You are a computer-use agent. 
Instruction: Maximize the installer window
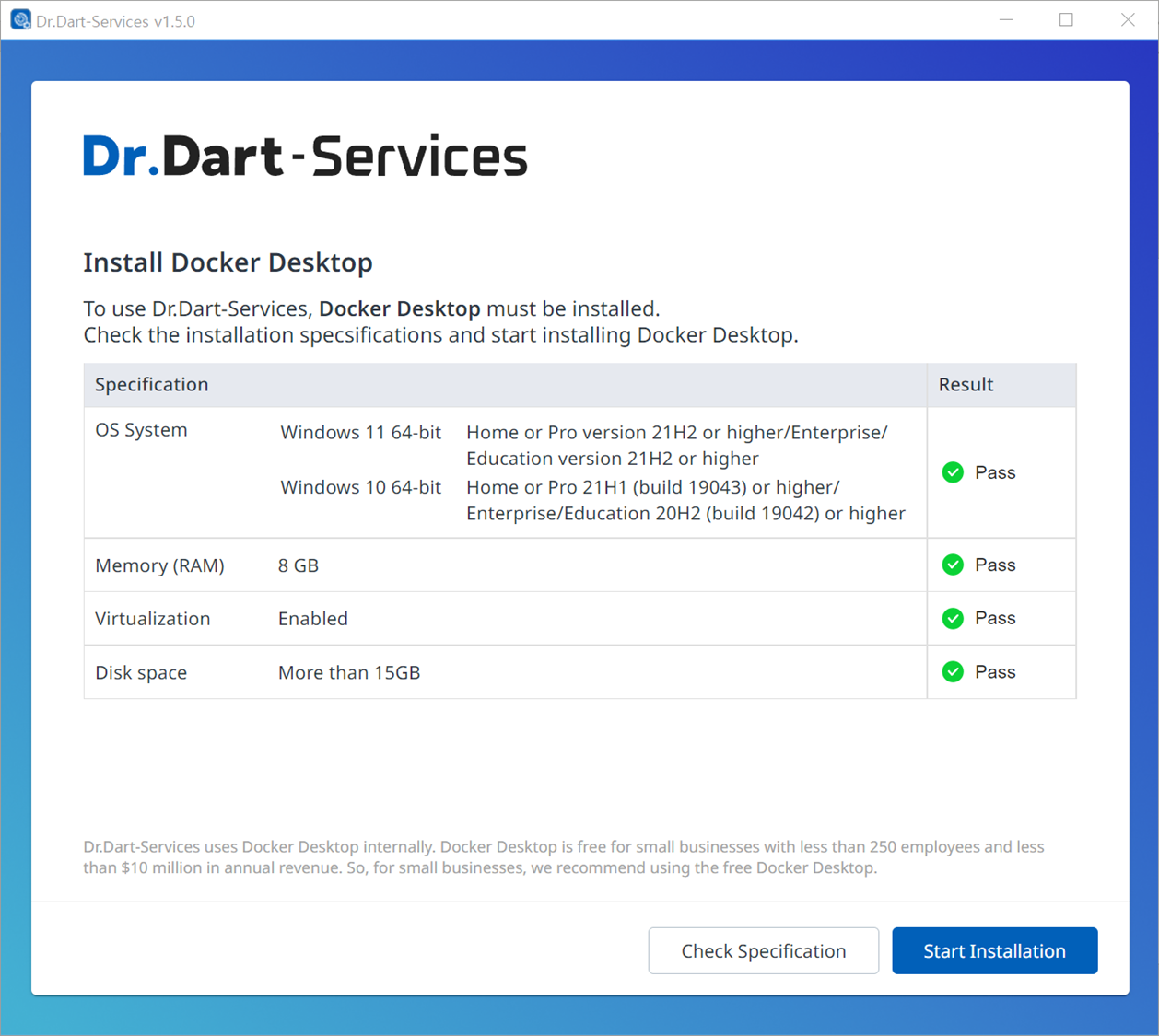click(1066, 20)
